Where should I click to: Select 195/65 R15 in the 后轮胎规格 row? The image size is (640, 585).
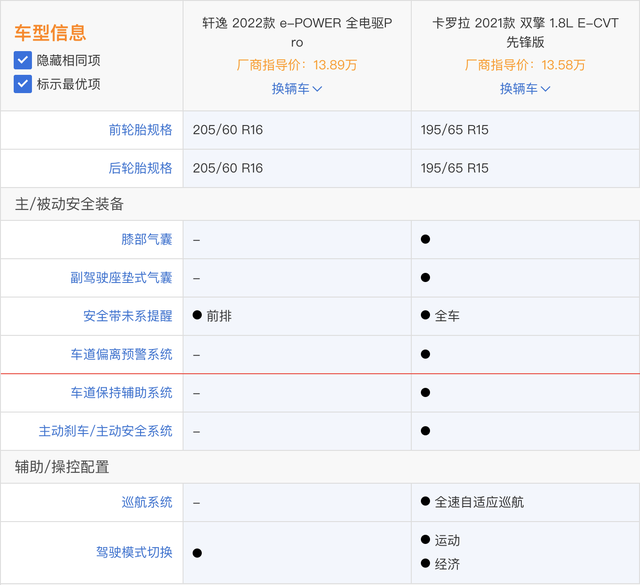tap(455, 168)
